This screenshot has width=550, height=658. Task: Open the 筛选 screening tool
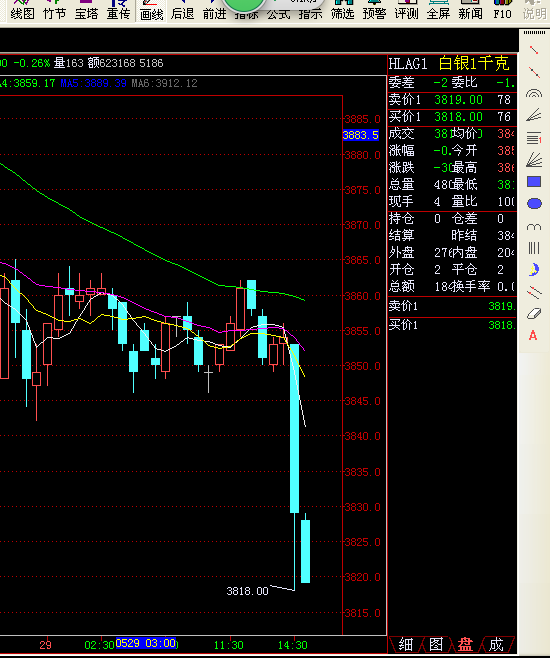pos(342,10)
